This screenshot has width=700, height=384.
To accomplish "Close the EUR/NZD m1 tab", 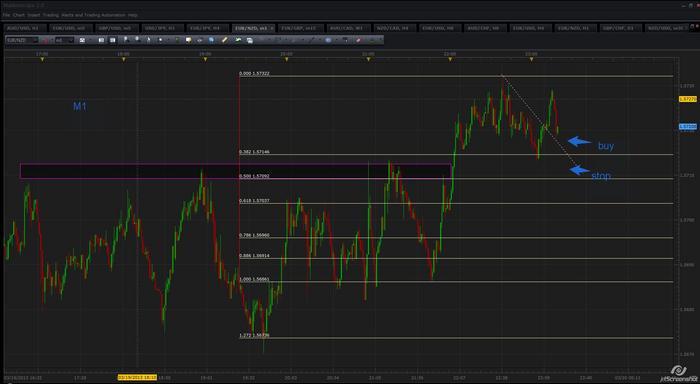I will click(272, 28).
